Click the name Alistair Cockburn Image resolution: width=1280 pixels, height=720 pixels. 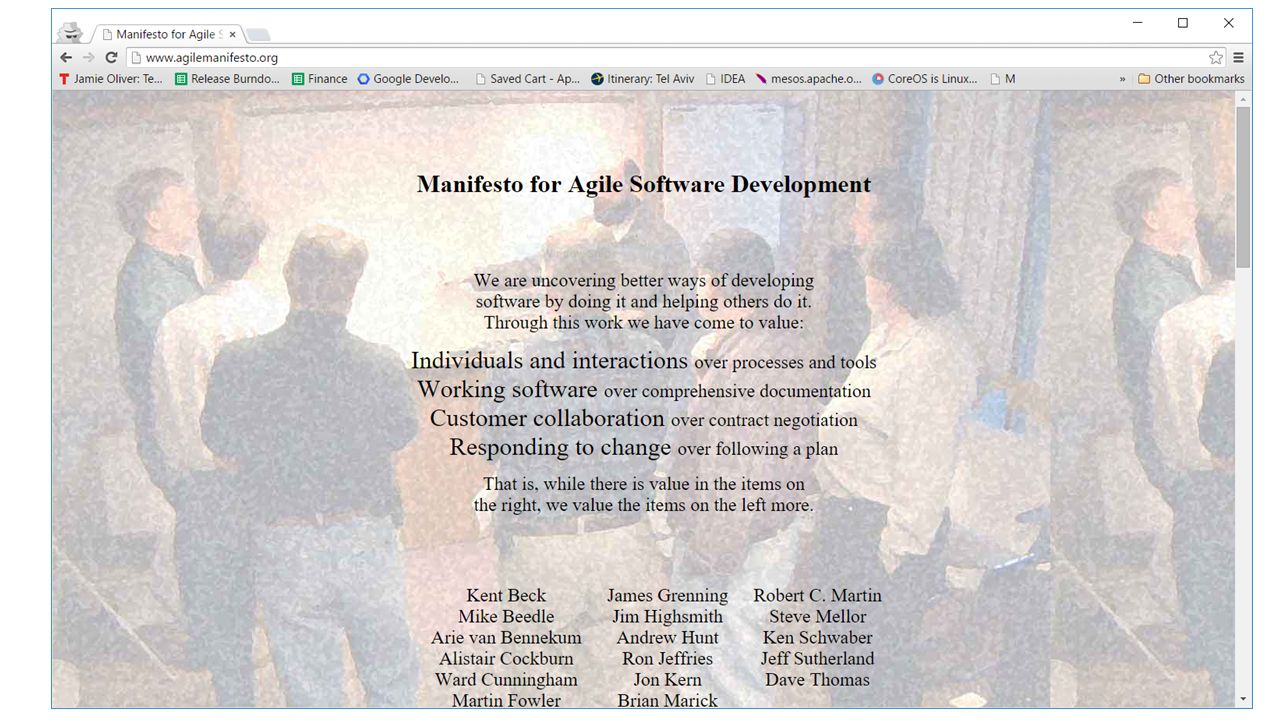pos(506,658)
